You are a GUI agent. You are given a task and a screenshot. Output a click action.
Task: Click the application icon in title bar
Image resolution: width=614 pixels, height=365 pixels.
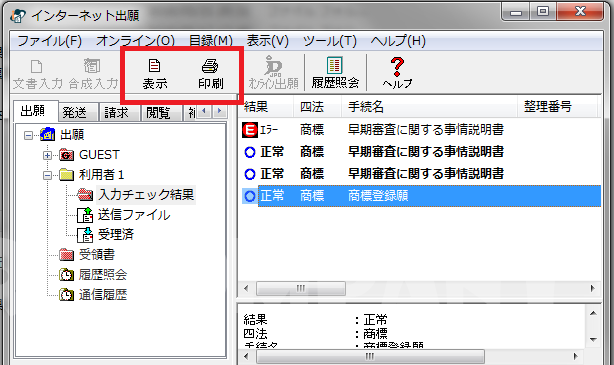(18, 16)
